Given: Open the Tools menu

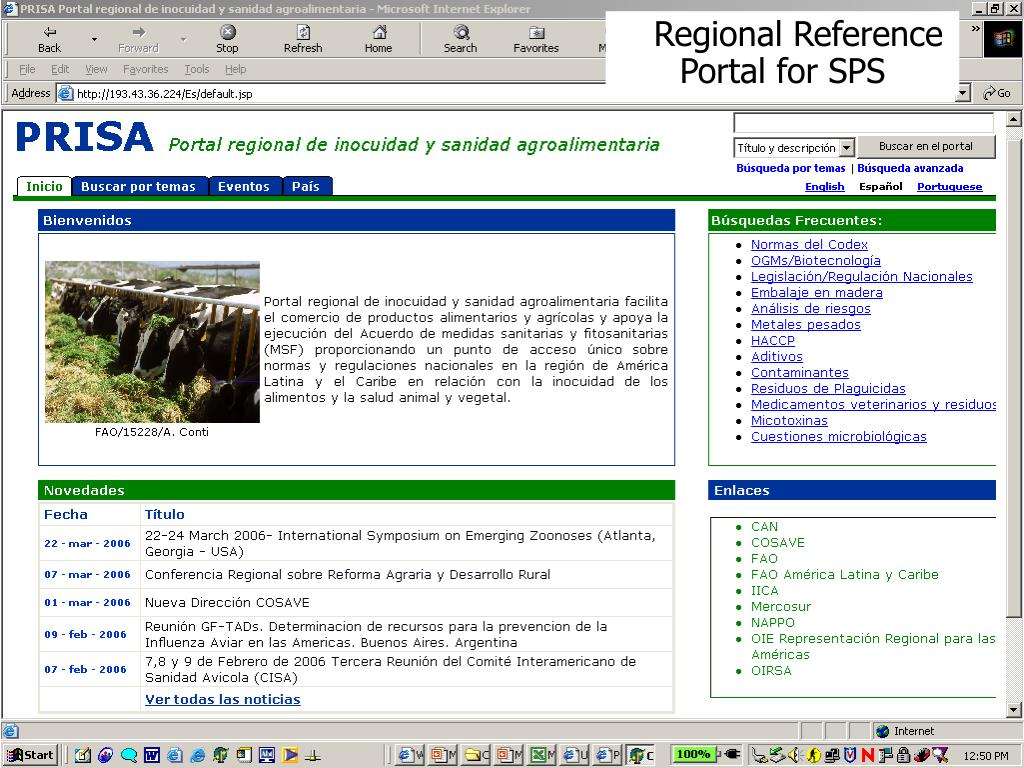Looking at the screenshot, I should (x=197, y=69).
